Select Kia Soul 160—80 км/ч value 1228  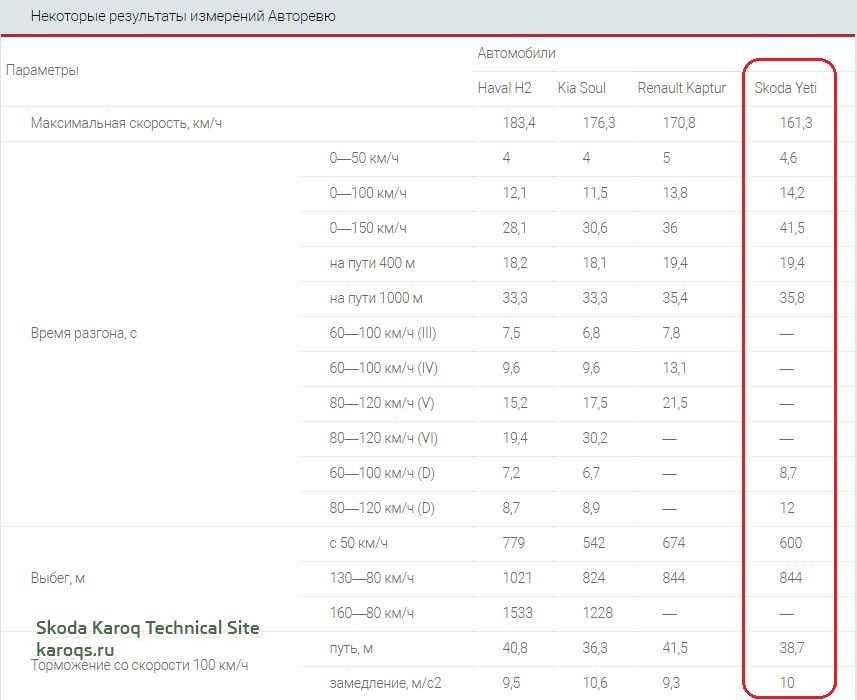coord(598,613)
